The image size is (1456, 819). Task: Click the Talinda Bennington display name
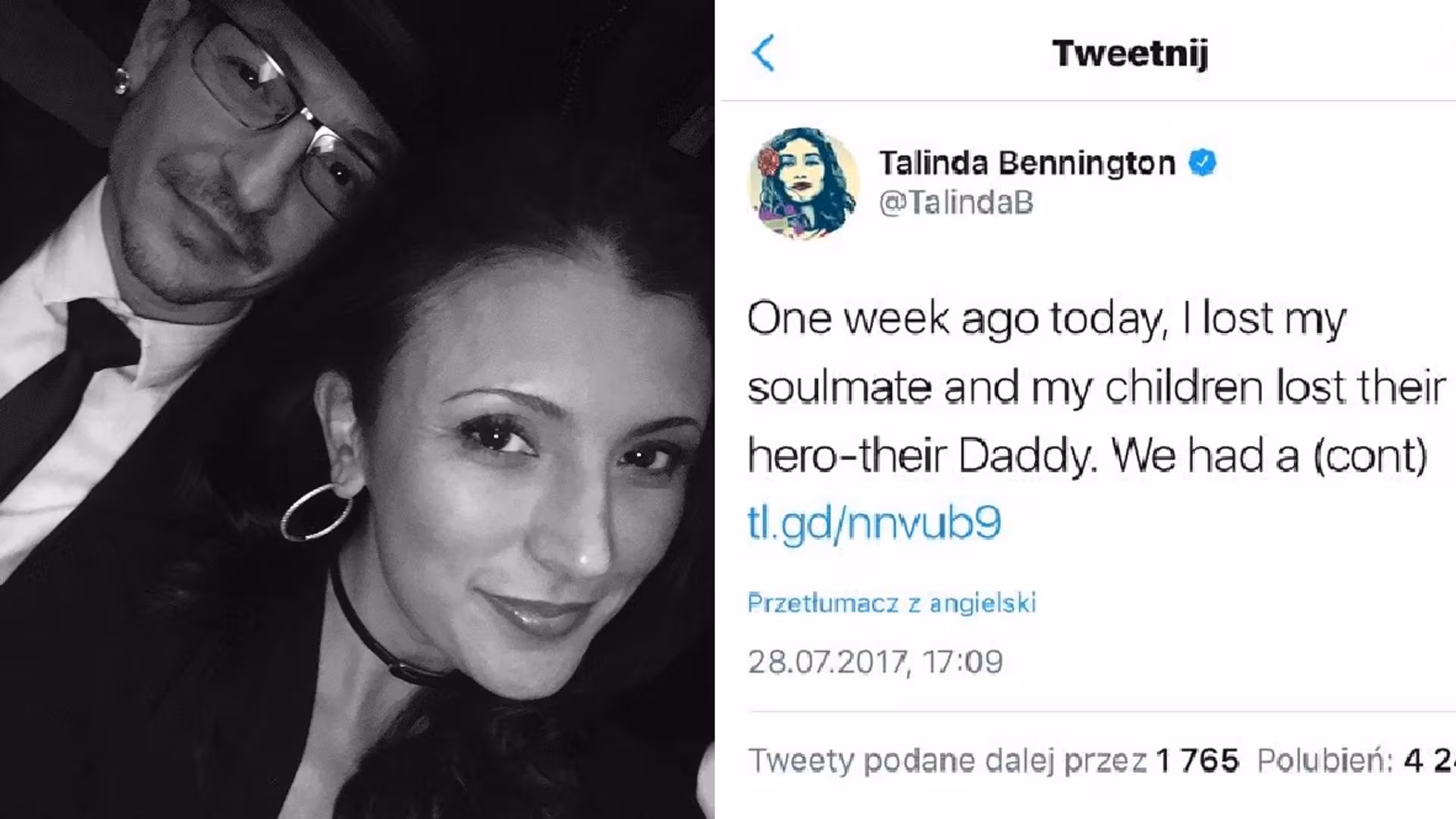[x=1027, y=163]
